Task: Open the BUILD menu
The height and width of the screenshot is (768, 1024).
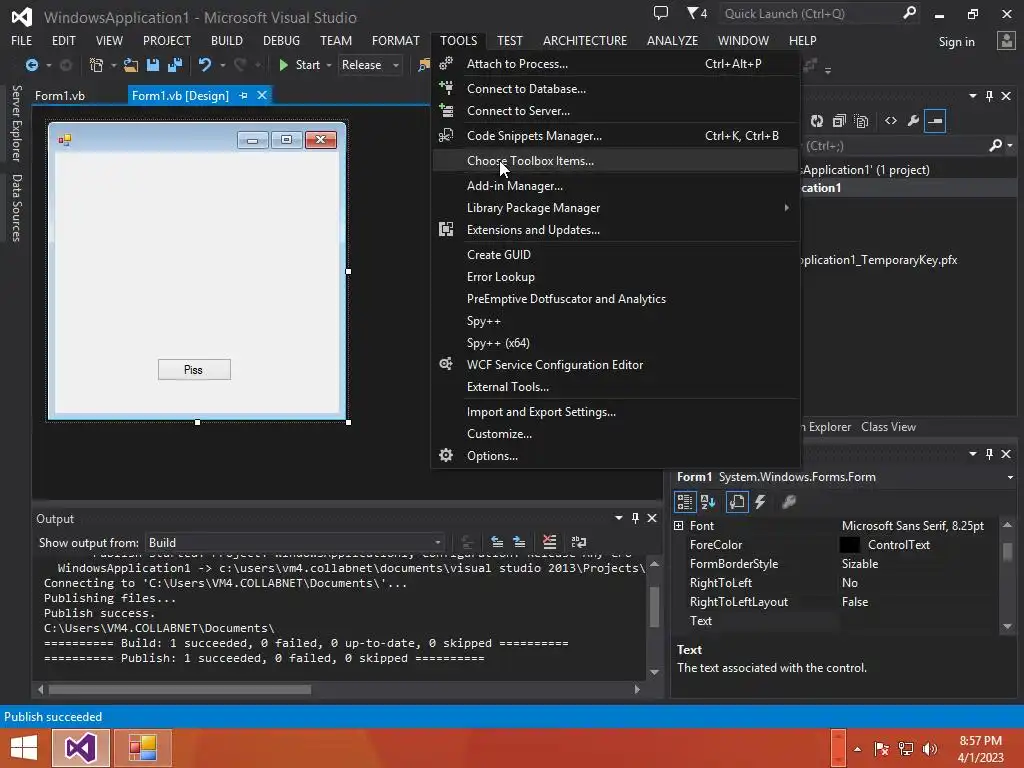Action: point(227,40)
